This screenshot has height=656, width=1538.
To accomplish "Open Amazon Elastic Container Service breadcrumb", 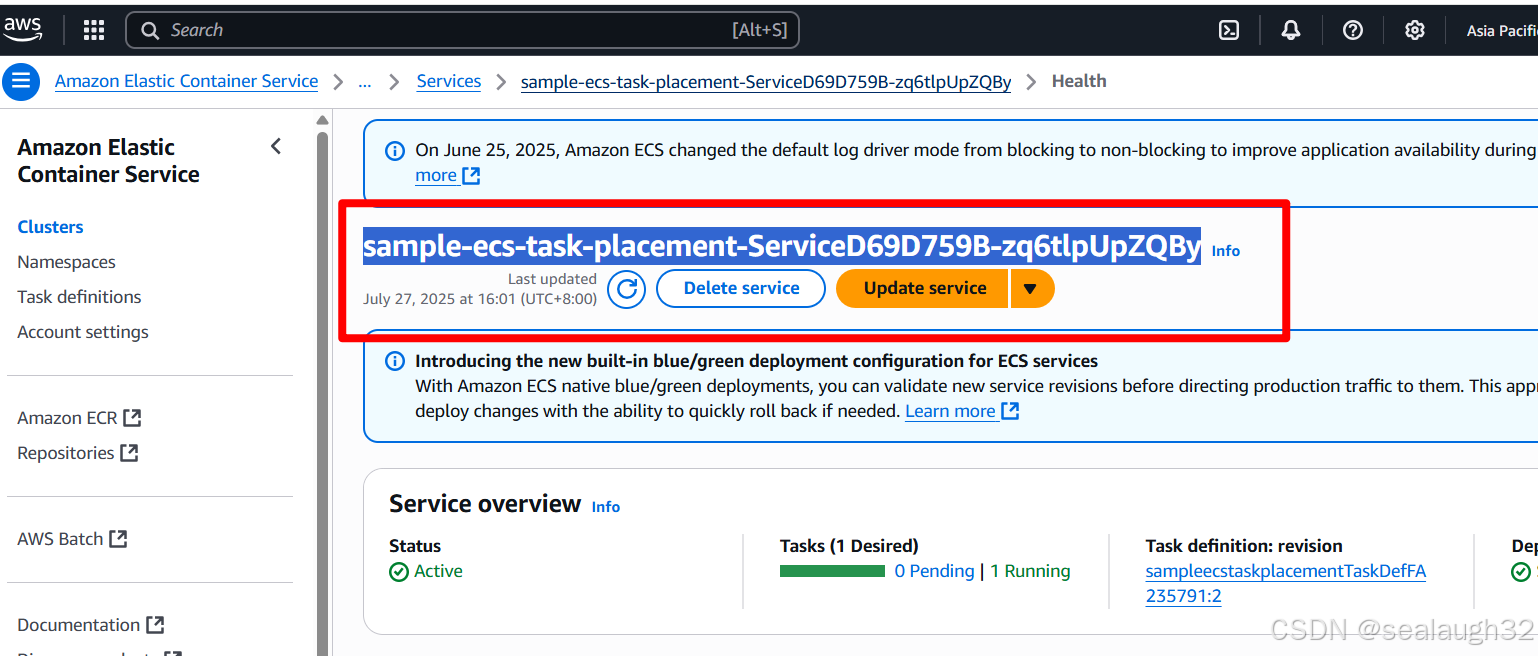I will pyautogui.click(x=186, y=82).
